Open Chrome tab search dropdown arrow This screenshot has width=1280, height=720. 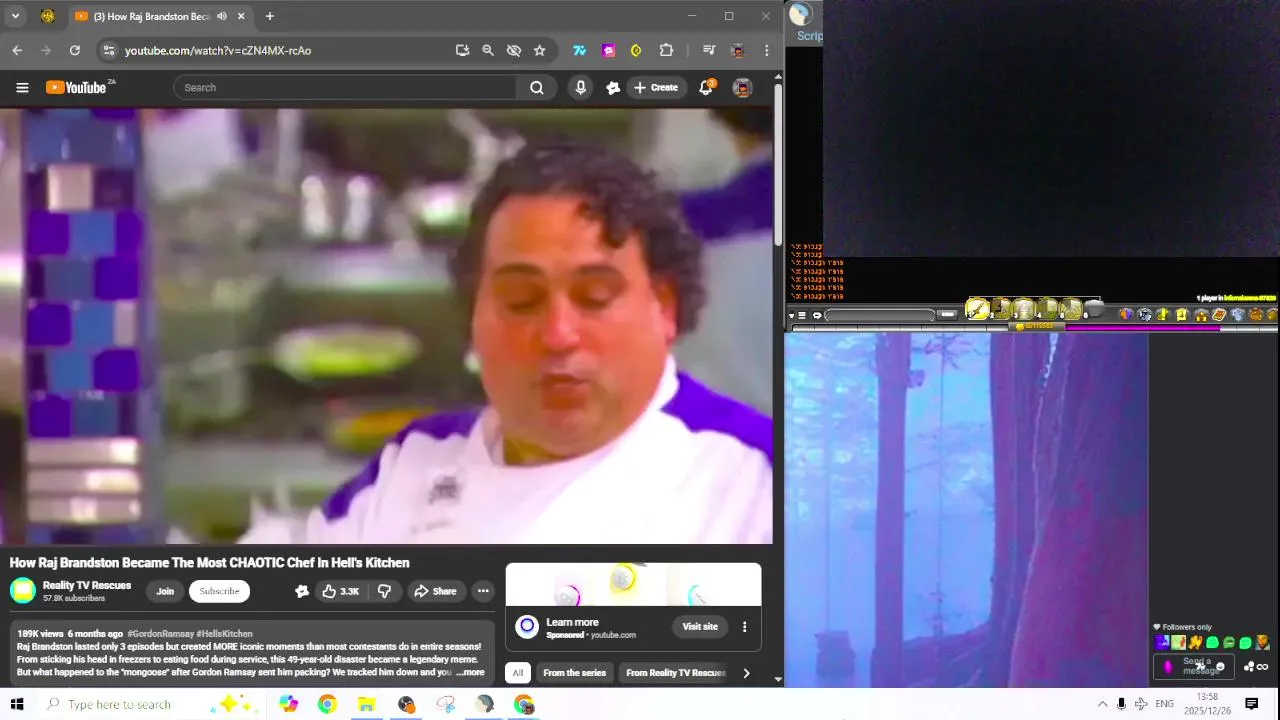(x=15, y=16)
